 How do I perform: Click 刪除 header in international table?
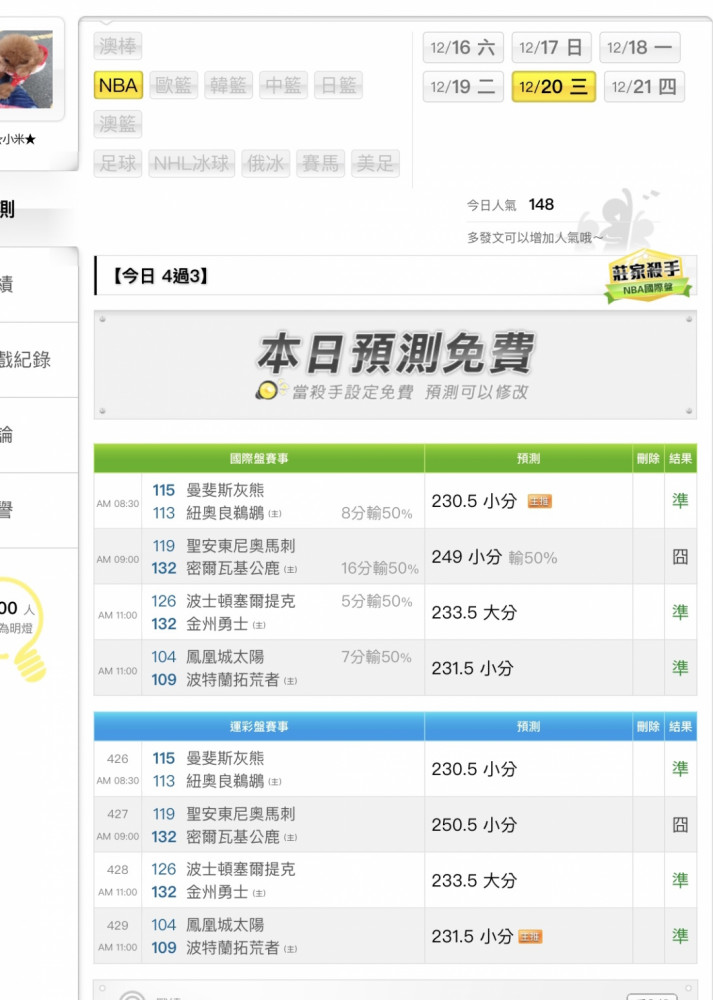(x=648, y=459)
